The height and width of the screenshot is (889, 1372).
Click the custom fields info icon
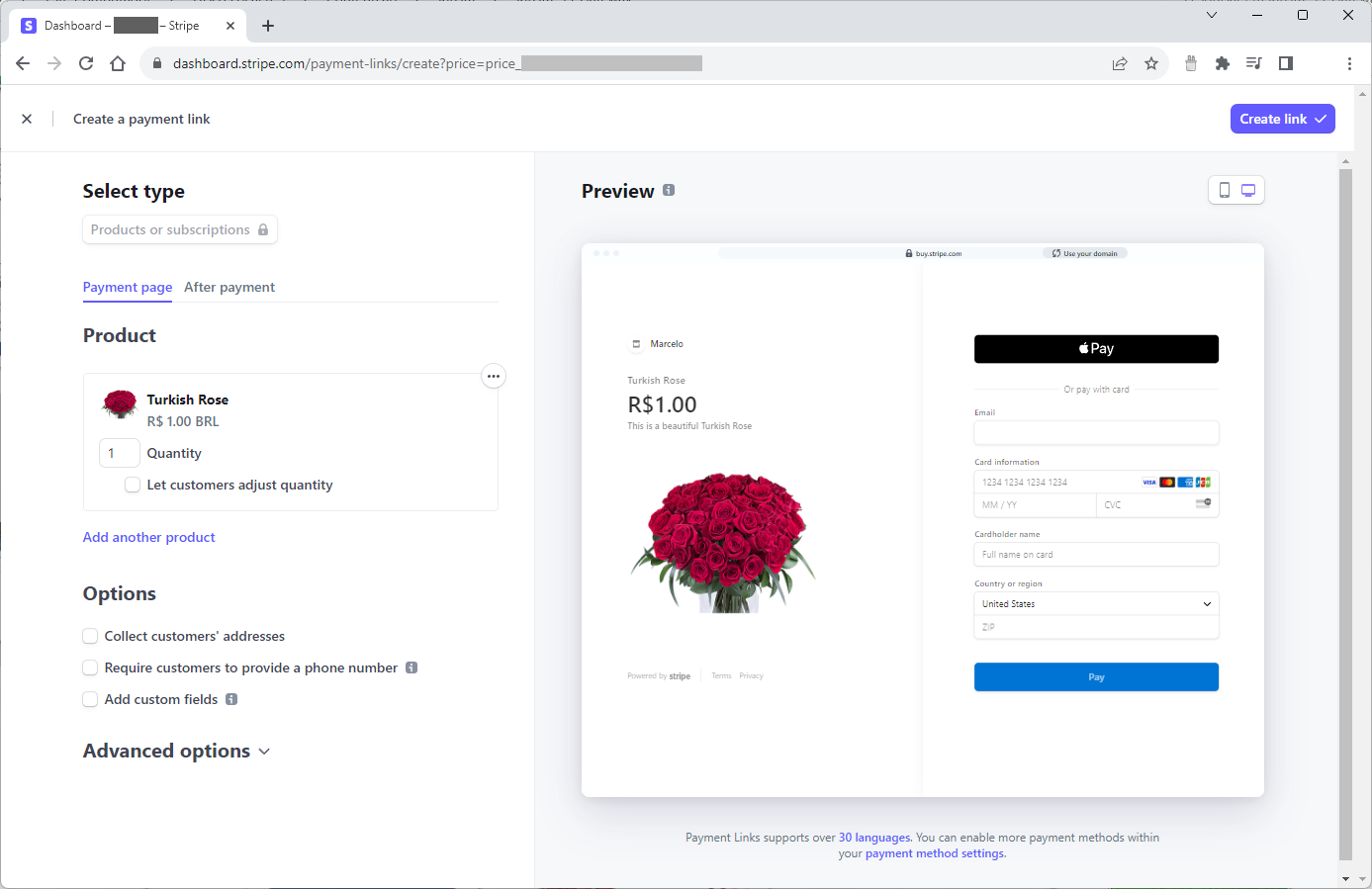(x=232, y=699)
